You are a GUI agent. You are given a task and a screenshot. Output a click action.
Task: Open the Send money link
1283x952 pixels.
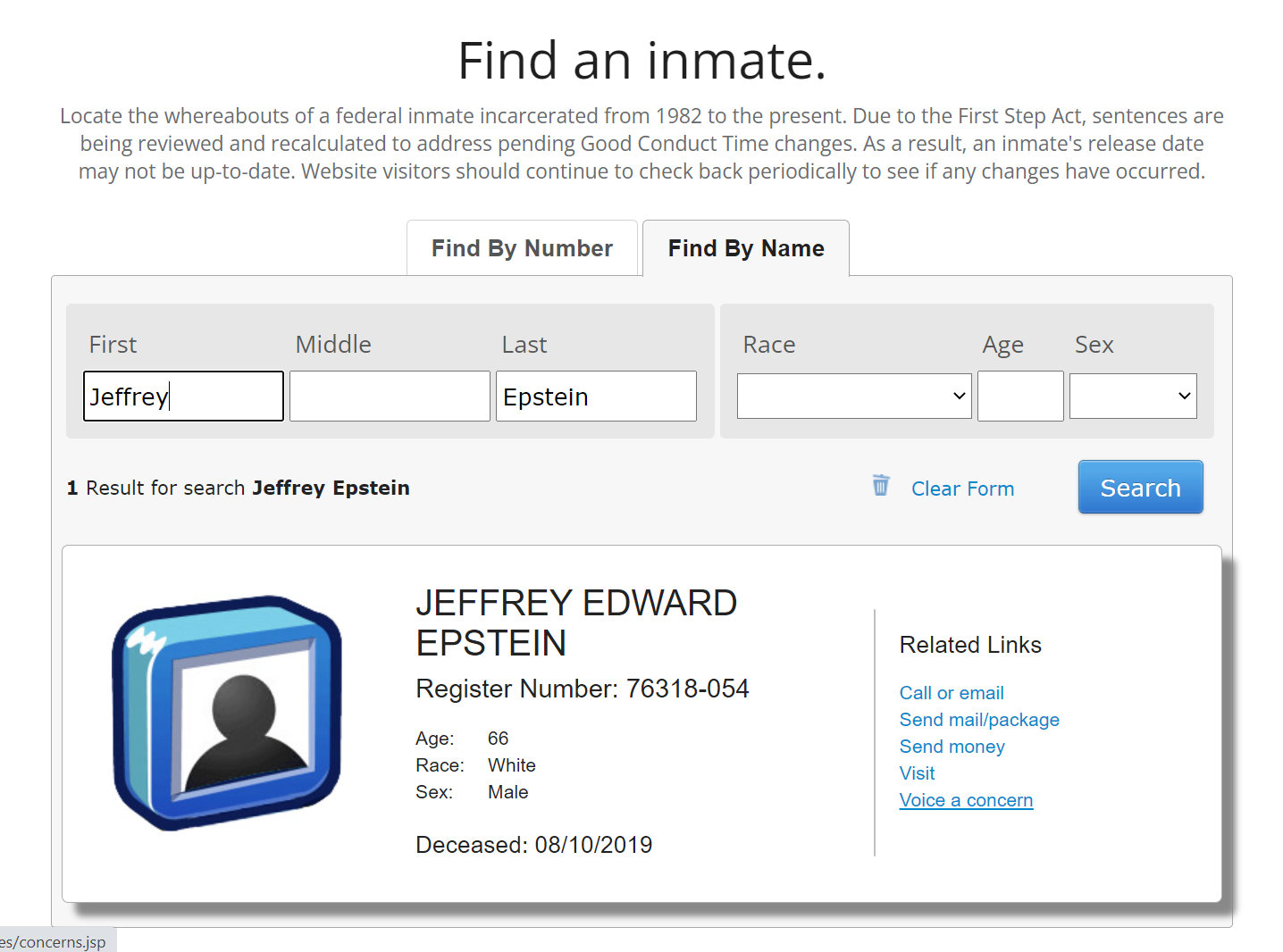coord(952,747)
